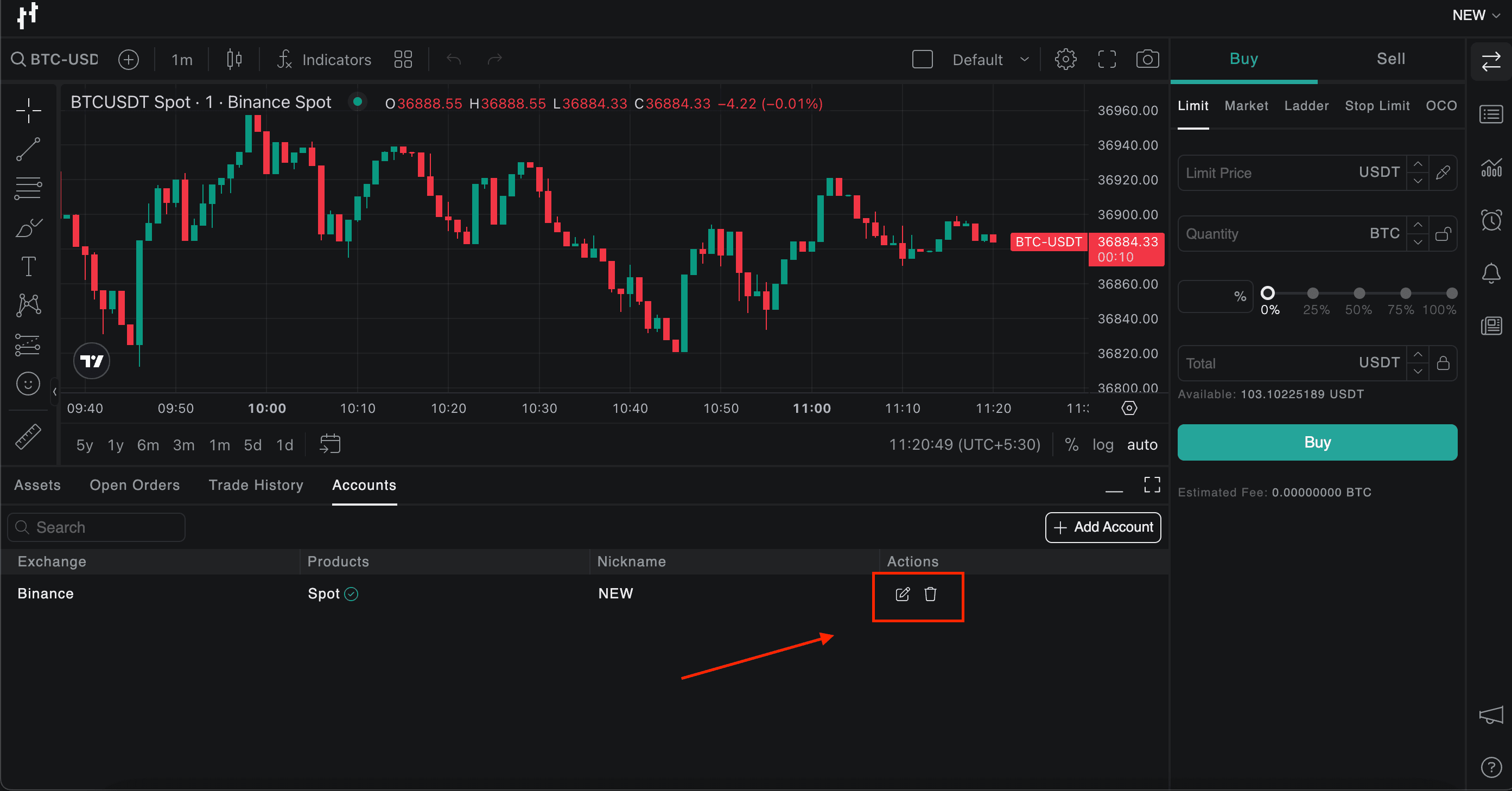The height and width of the screenshot is (791, 1512).
Task: Select the Market order type
Action: (1246, 106)
